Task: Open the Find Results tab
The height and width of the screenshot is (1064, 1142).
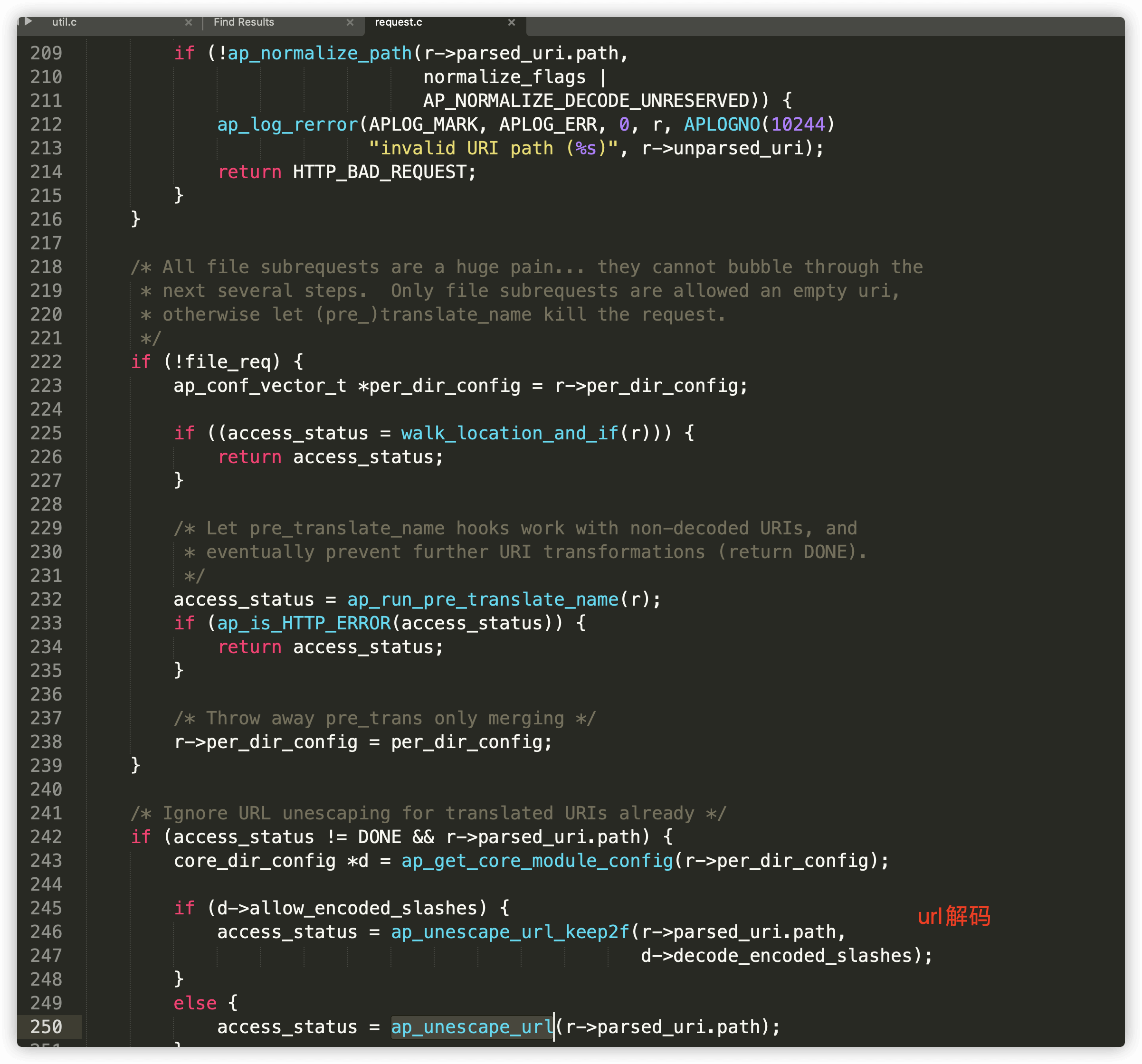Action: coord(244,22)
